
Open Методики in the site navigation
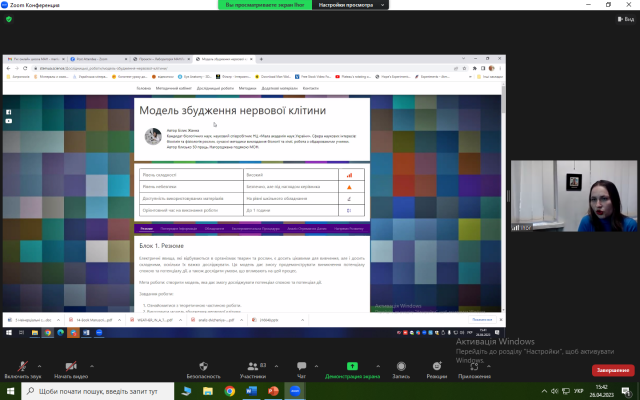pyautogui.click(x=247, y=88)
